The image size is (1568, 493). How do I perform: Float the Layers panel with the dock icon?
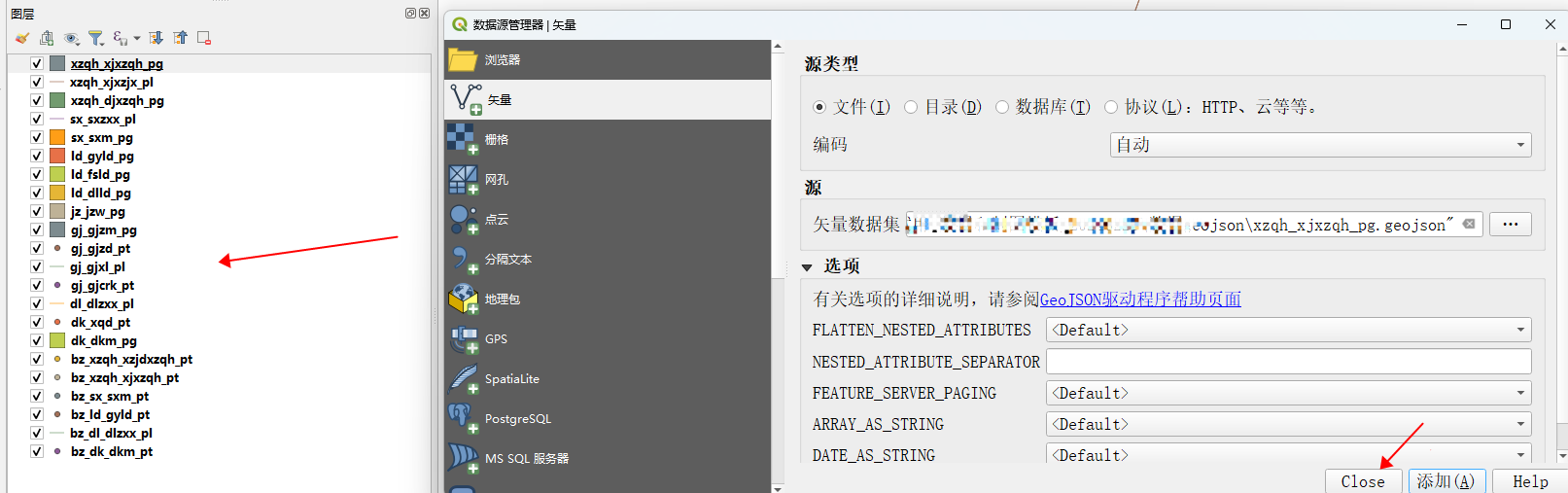410,14
